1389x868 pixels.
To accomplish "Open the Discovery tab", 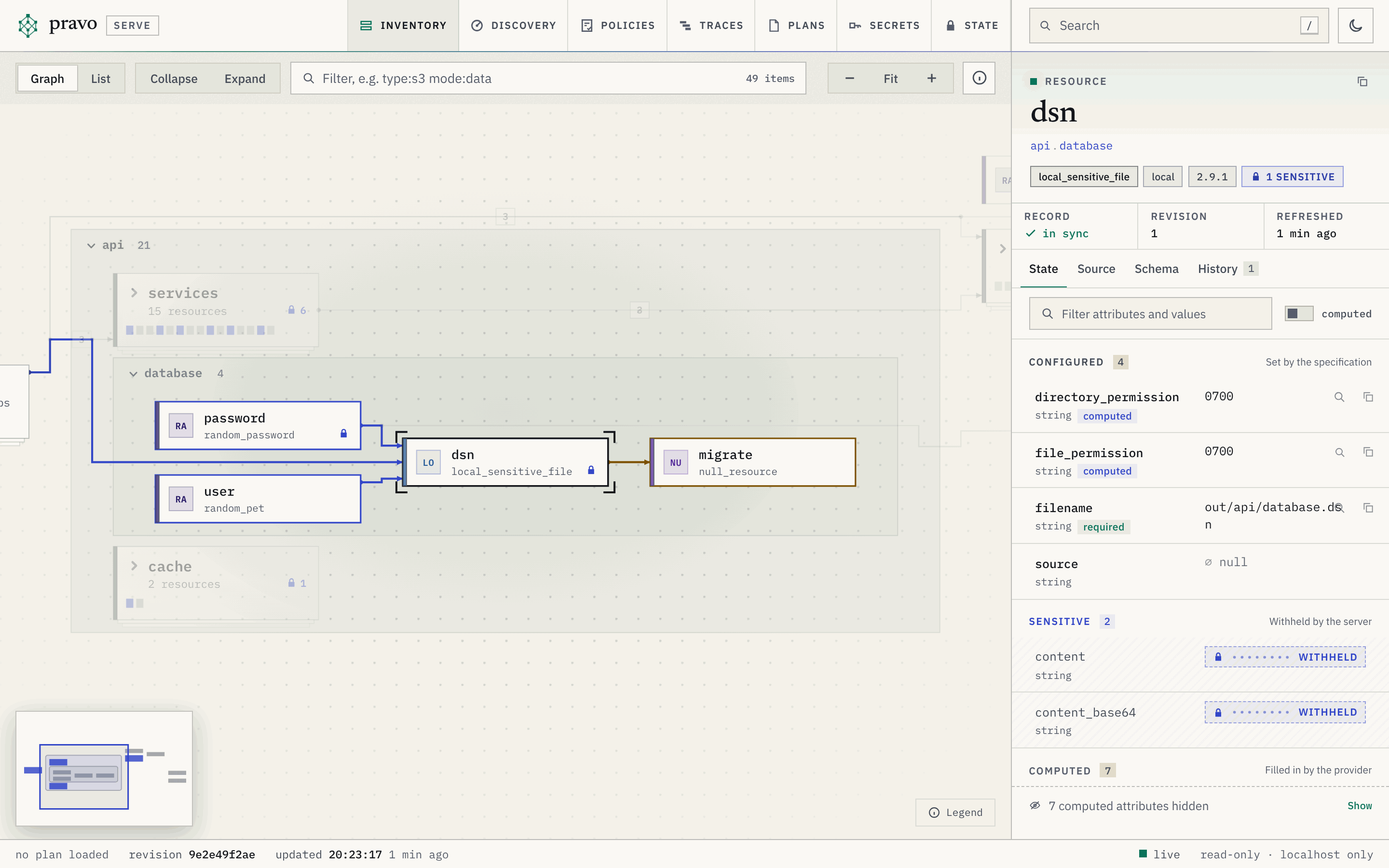I will 513,25.
